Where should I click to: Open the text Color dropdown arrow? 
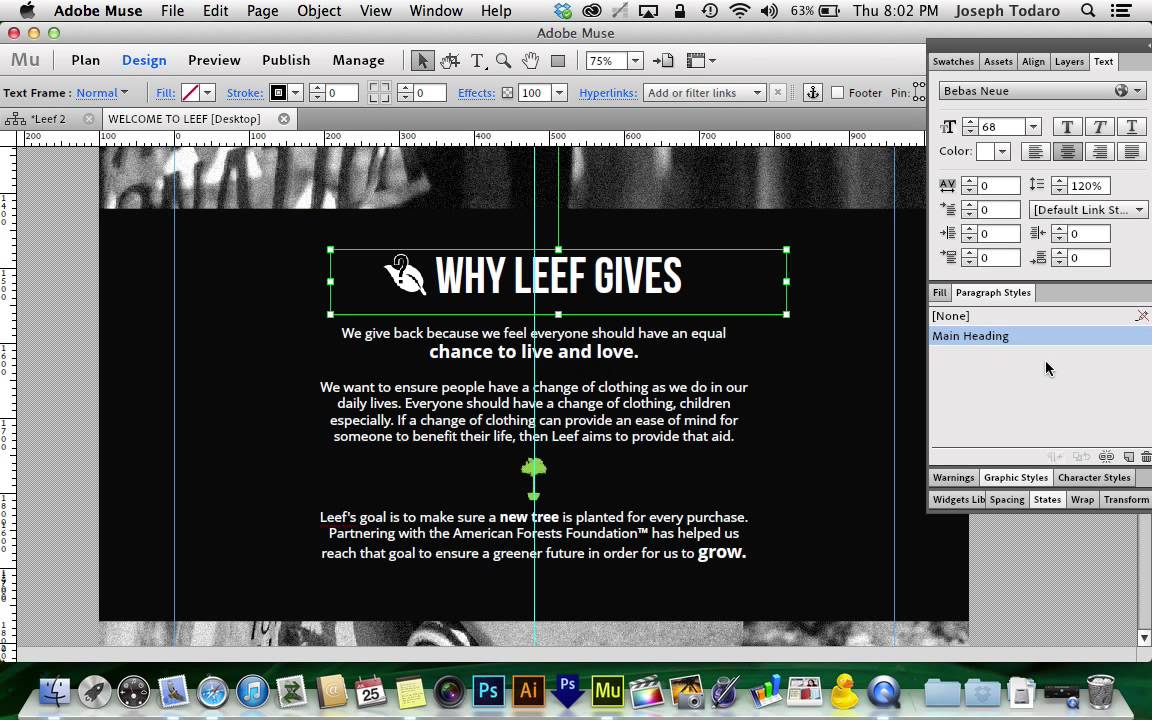(1002, 151)
